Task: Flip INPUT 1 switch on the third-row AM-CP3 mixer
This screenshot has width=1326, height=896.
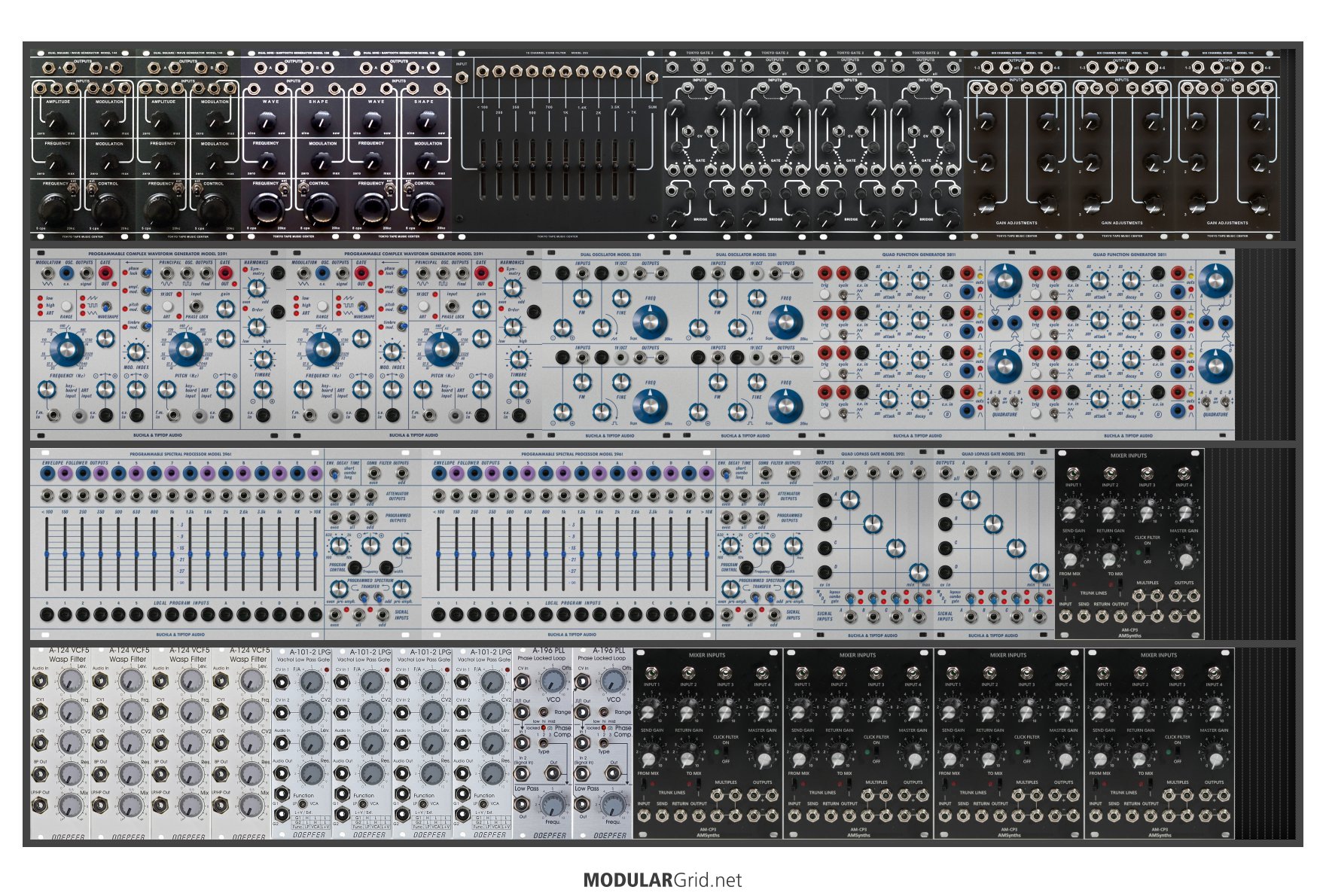Action: 1073,474
